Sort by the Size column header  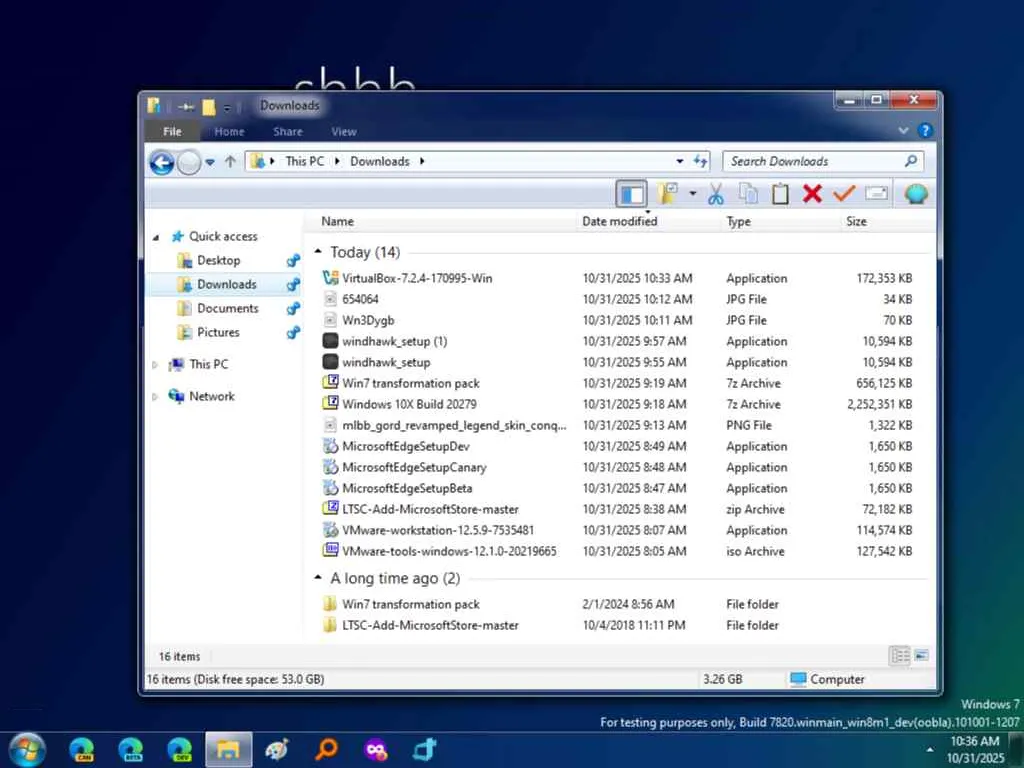point(856,221)
